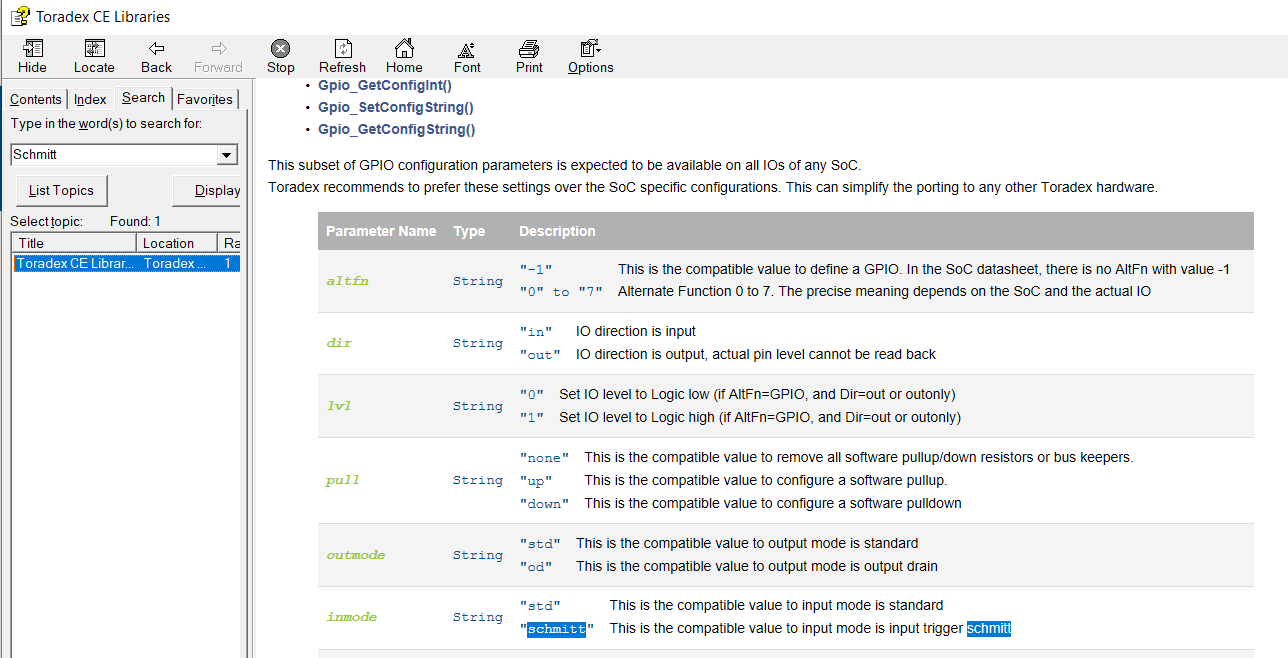Click the "-1" altfn value

(x=535, y=270)
